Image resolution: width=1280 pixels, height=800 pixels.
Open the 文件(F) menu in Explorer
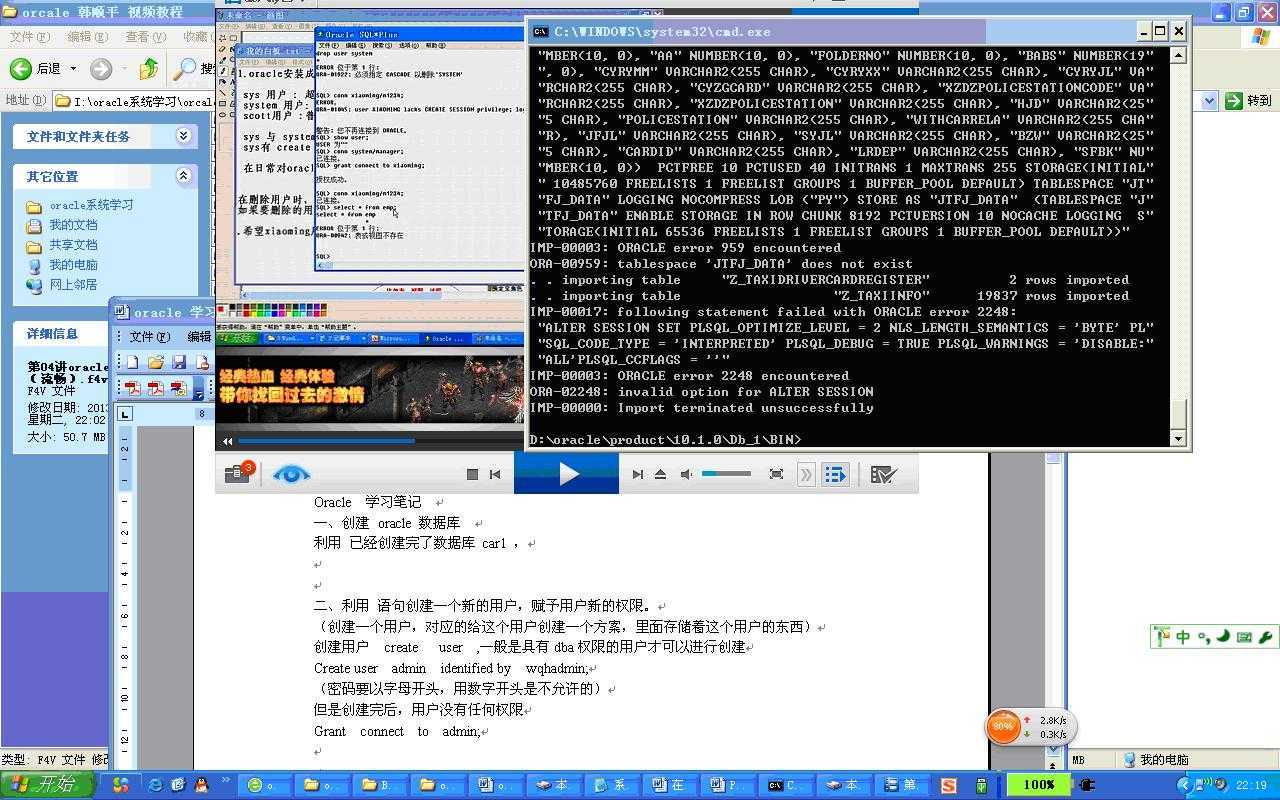pyautogui.click(x=30, y=37)
